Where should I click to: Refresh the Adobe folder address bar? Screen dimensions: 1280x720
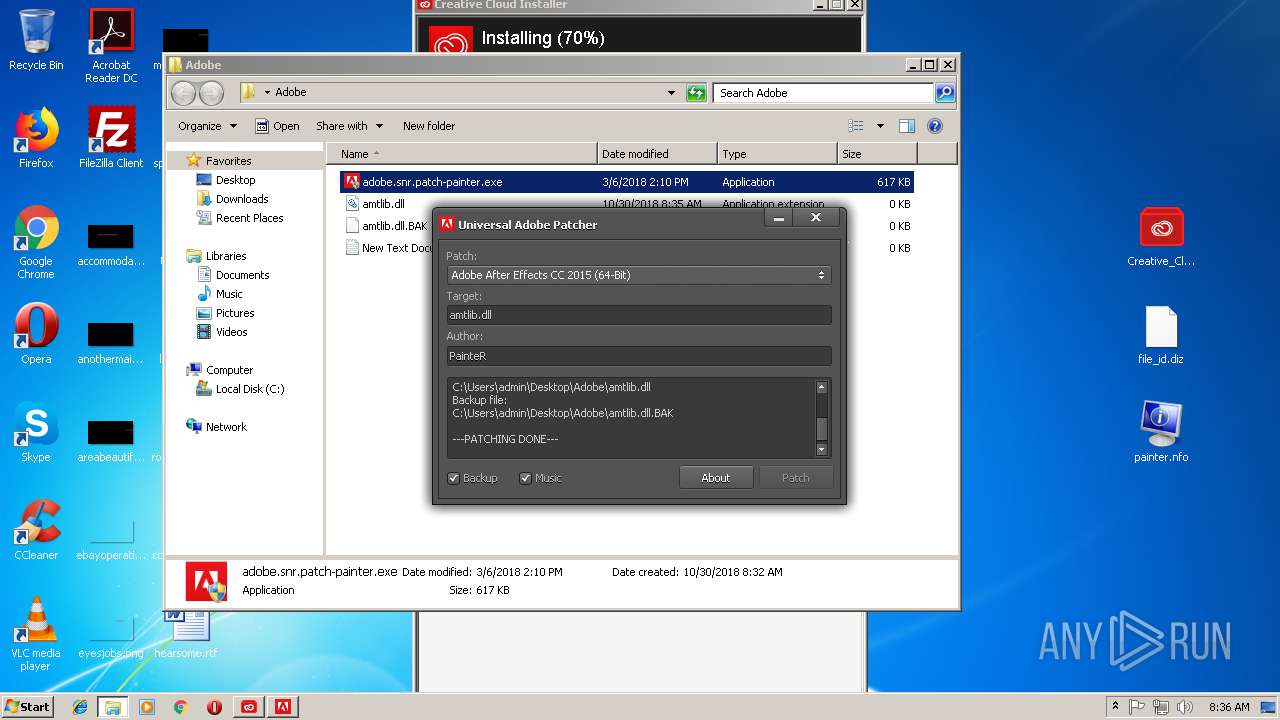click(x=696, y=93)
